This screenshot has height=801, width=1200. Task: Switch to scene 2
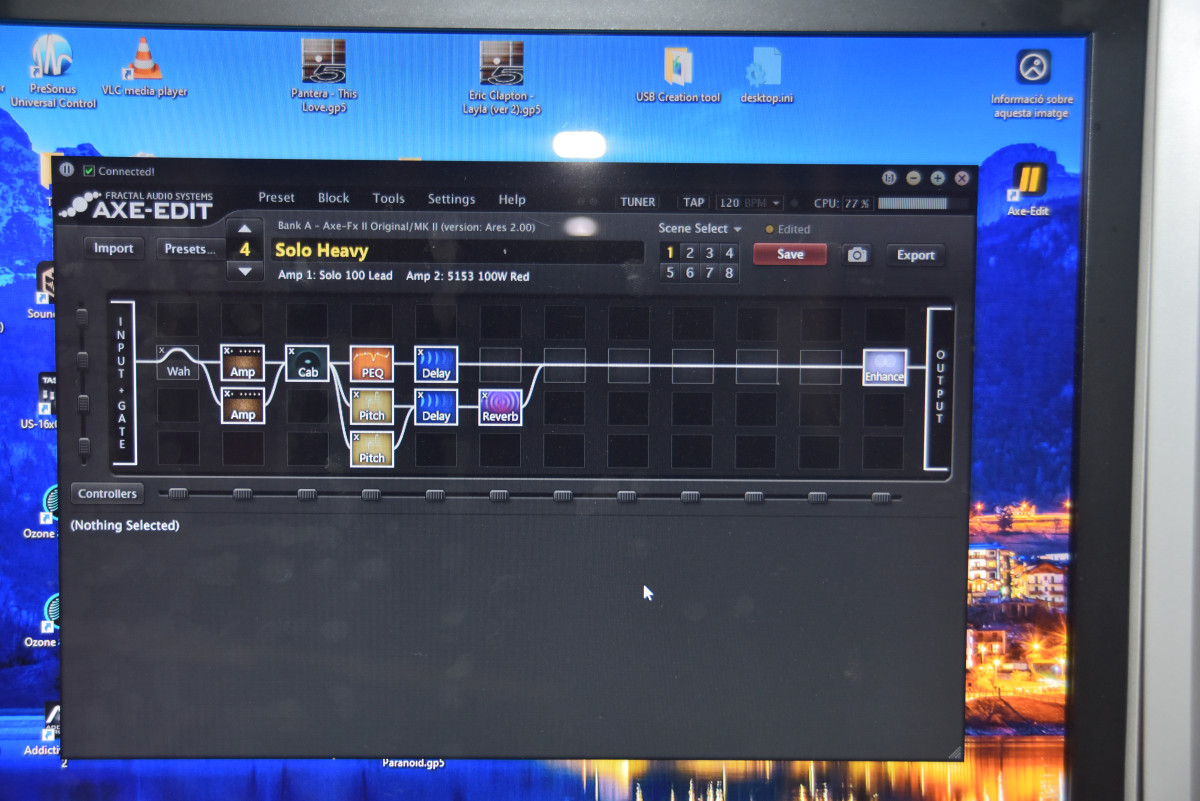689,253
